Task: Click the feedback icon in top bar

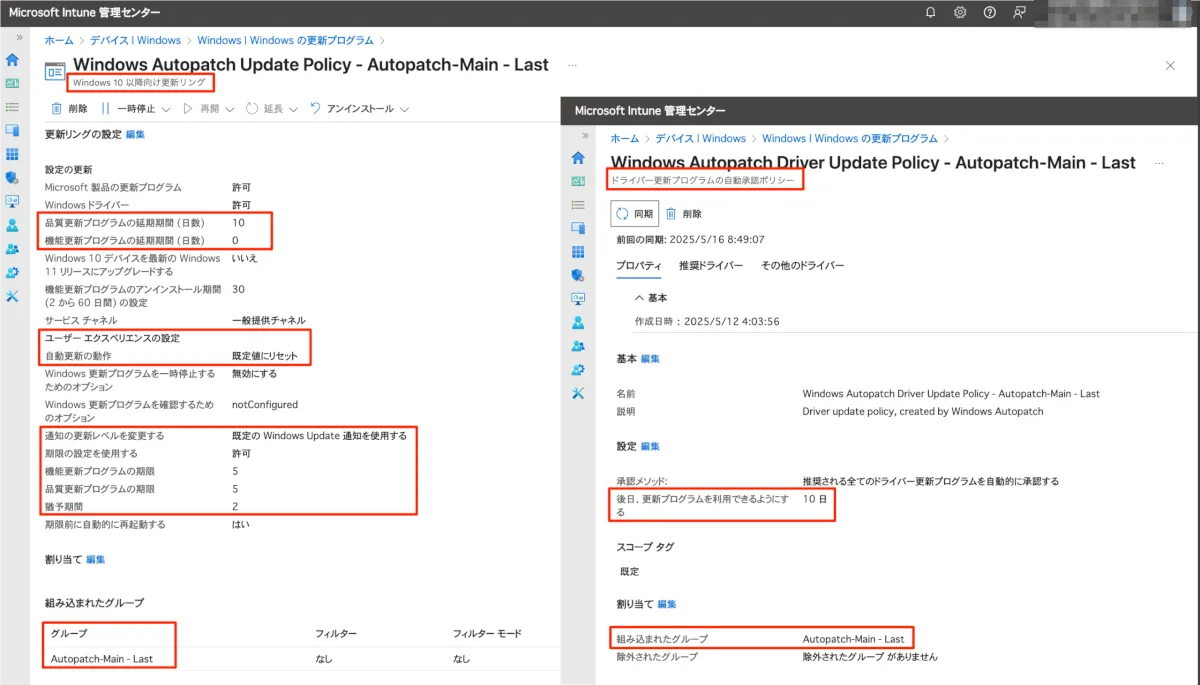Action: [x=1019, y=12]
